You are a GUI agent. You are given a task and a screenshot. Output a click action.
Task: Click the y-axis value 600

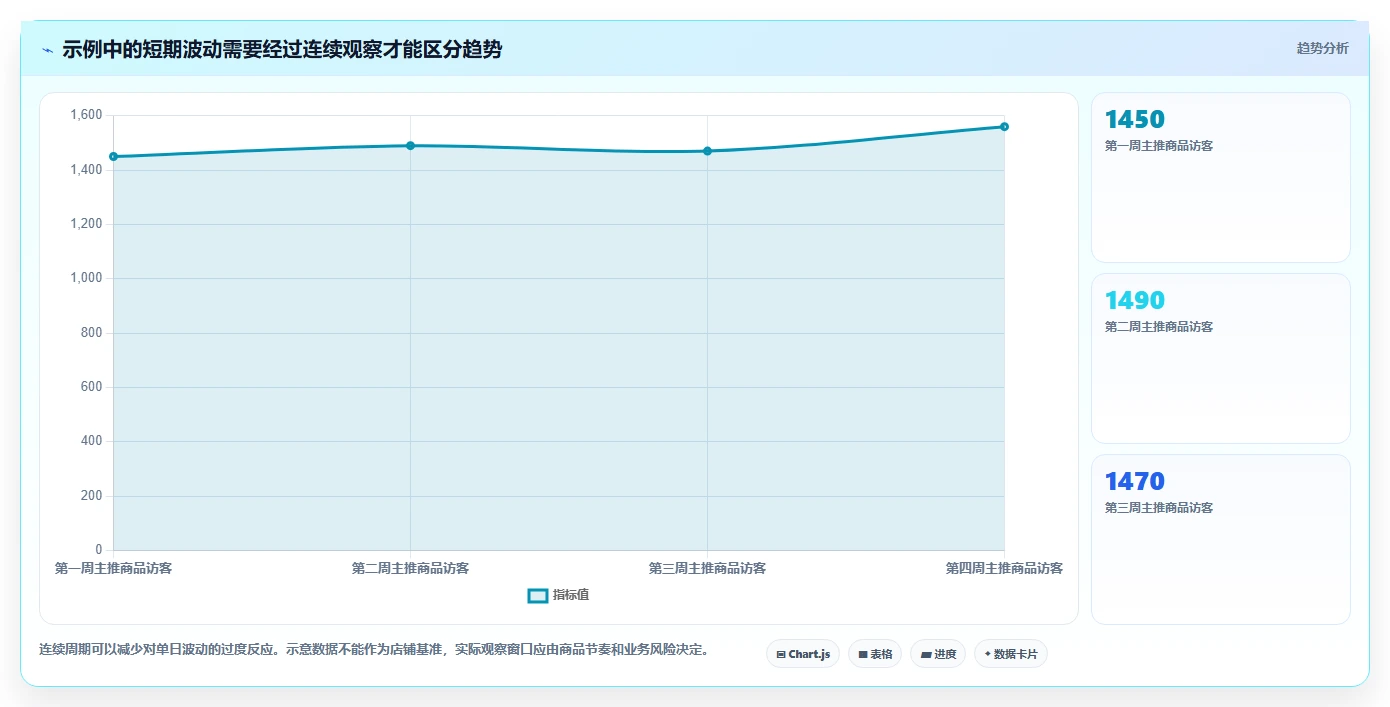[x=93, y=387]
